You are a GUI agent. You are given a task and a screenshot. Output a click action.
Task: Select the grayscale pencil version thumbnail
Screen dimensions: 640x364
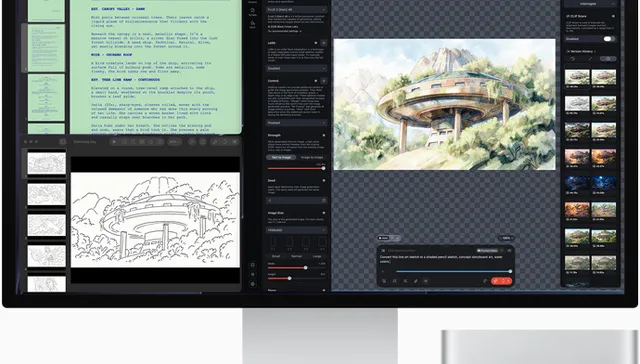(x=577, y=104)
